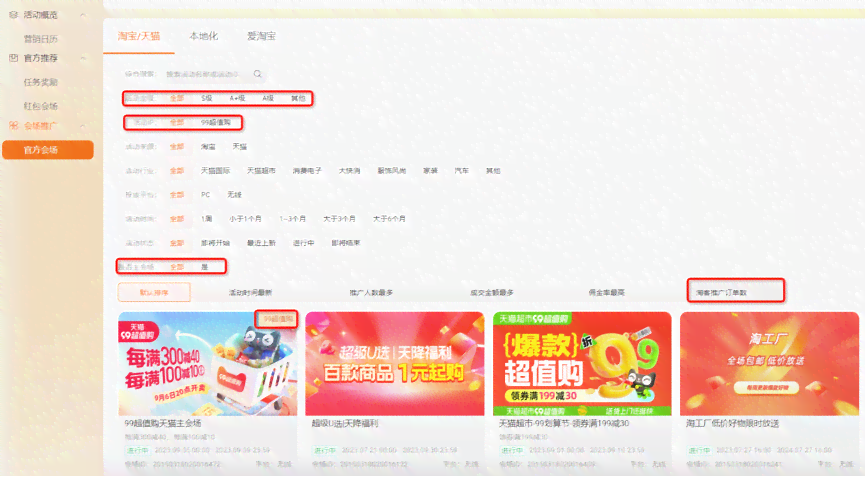Viewport: 866px width, 477px height.
Task: Collapse the 活动概览 sidebar section
Action: (x=83, y=15)
